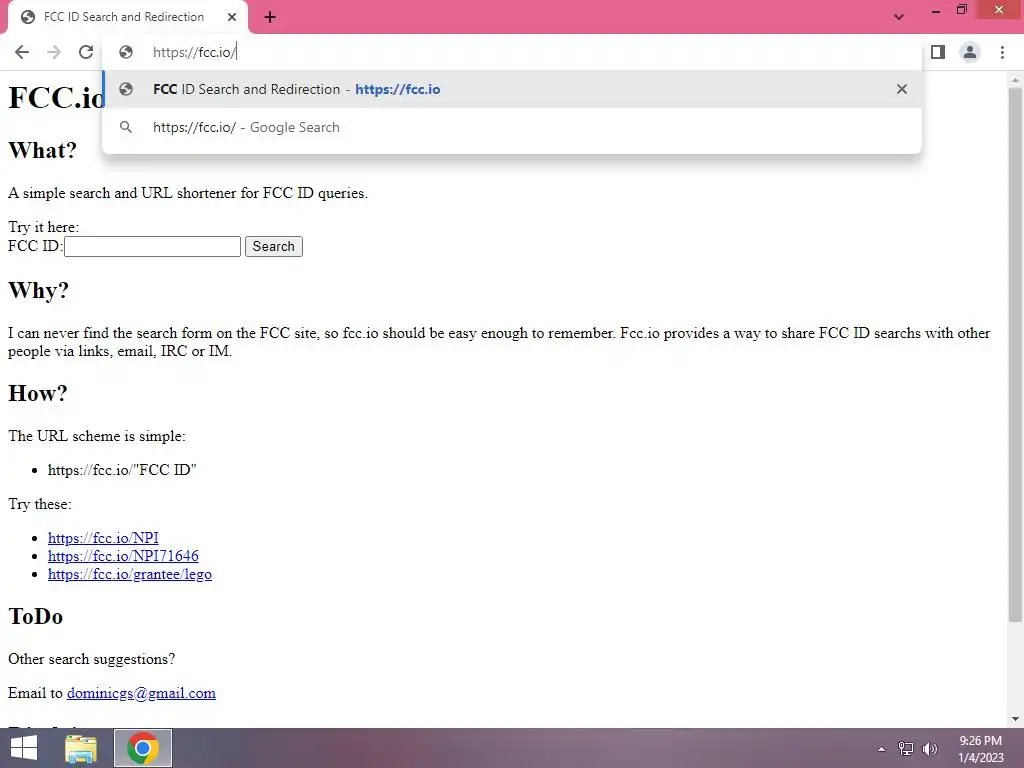Viewport: 1024px width, 768px height.
Task: Click "A simple search and URL shortener" sentence
Action: (x=188, y=193)
